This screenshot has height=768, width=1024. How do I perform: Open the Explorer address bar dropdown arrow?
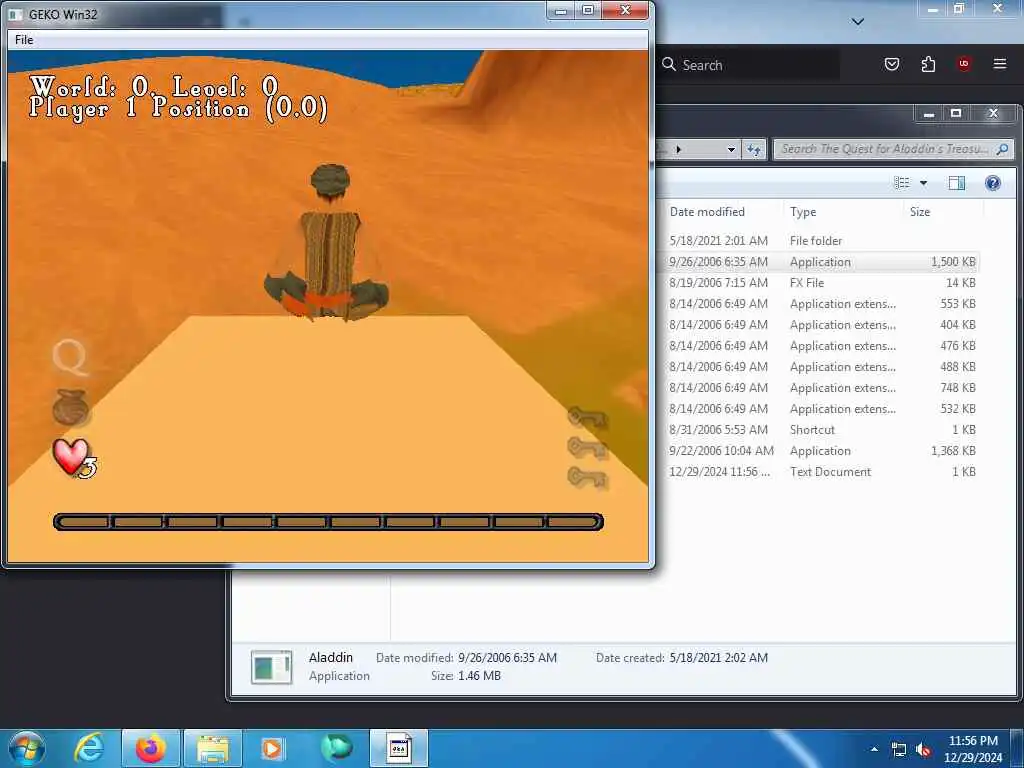coord(731,150)
